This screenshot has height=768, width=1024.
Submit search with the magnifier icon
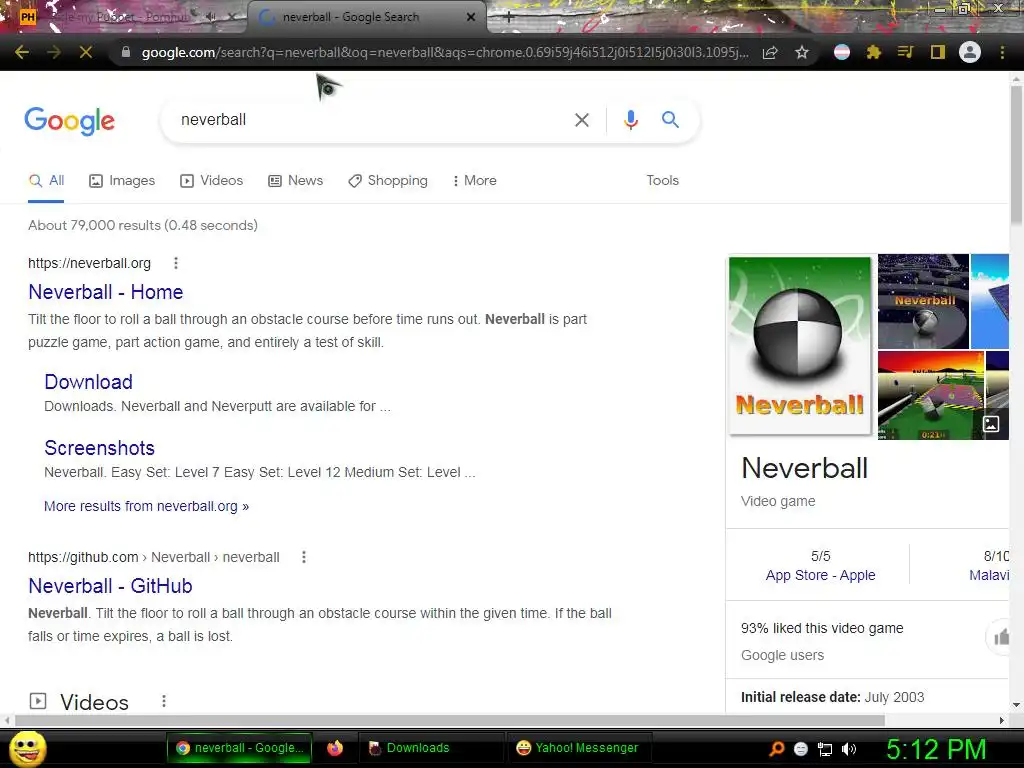click(670, 120)
